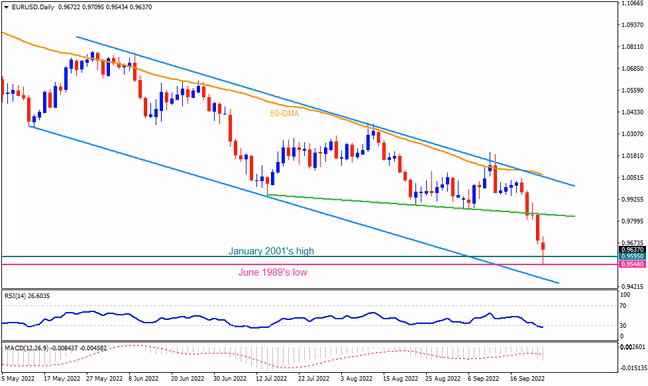Click the 50-DMA label on the chart
Image resolution: width=648 pixels, height=386 pixels.
coord(284,114)
